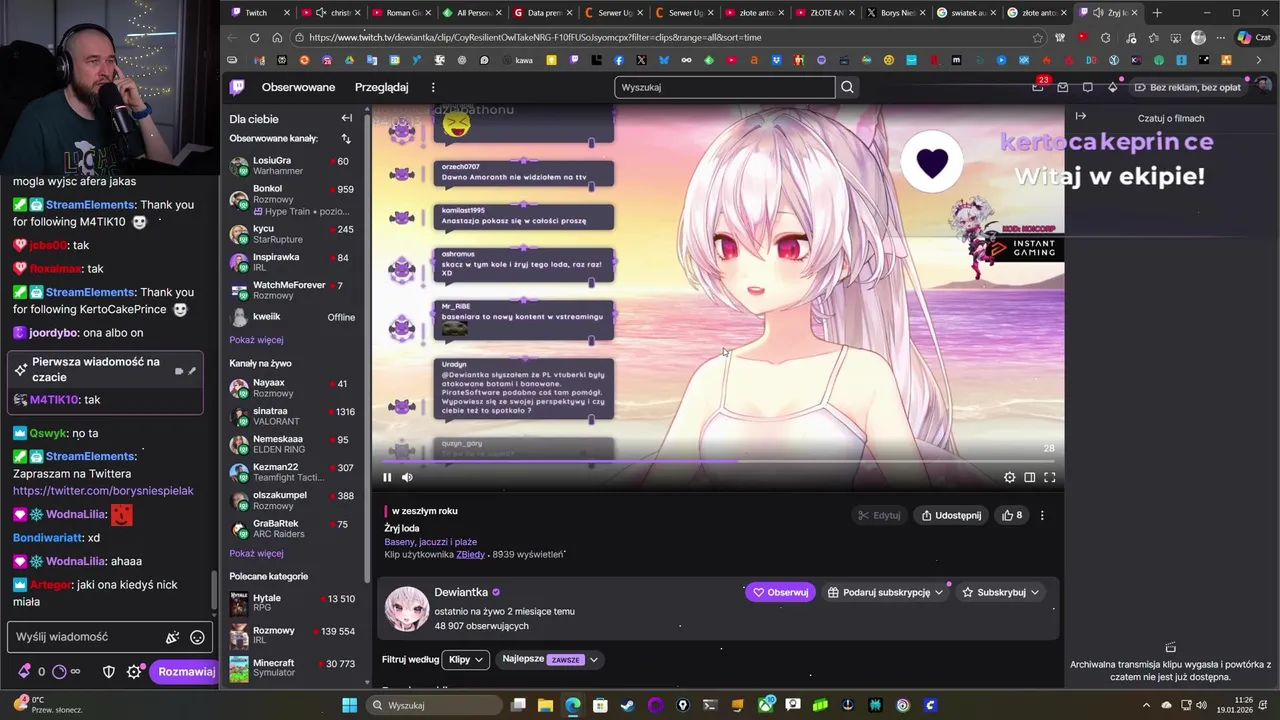
Task: Toggle theatre mode on player
Action: (x=1029, y=477)
